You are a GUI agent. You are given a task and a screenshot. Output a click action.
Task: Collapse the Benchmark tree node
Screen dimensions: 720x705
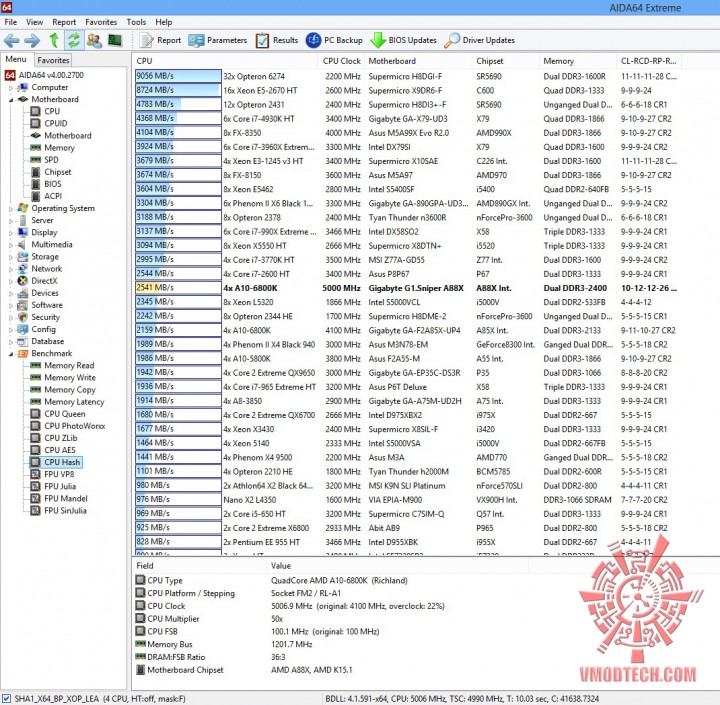(x=11, y=353)
